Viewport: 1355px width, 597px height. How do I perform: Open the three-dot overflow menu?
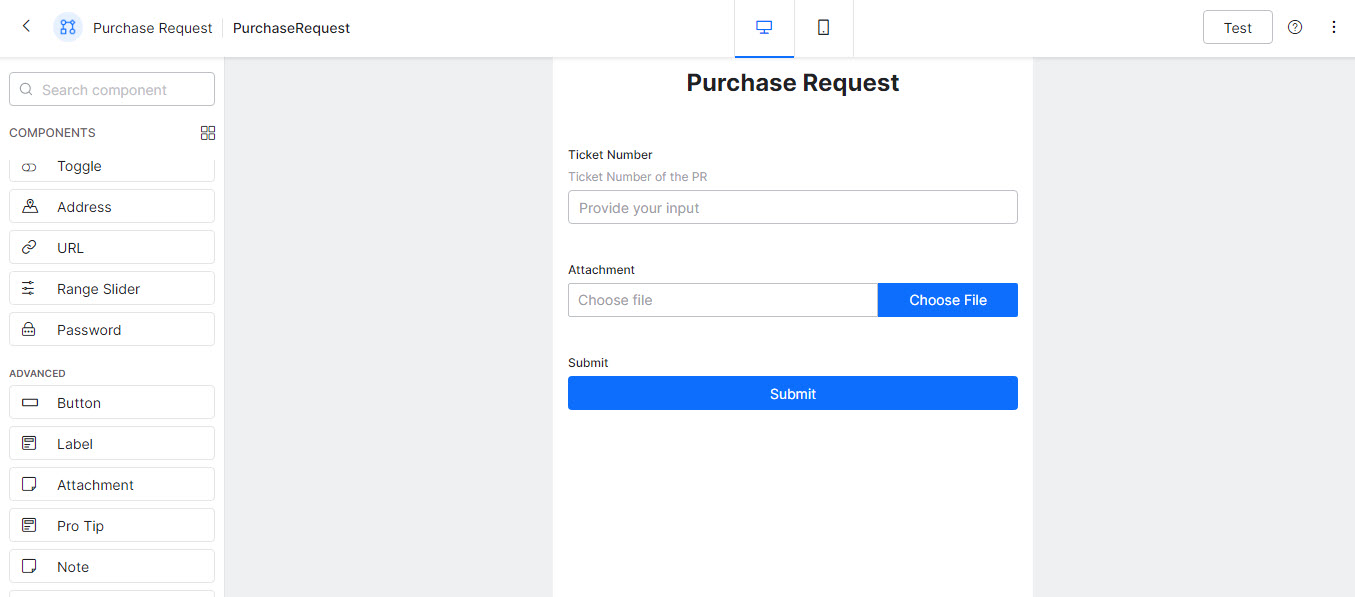point(1334,27)
